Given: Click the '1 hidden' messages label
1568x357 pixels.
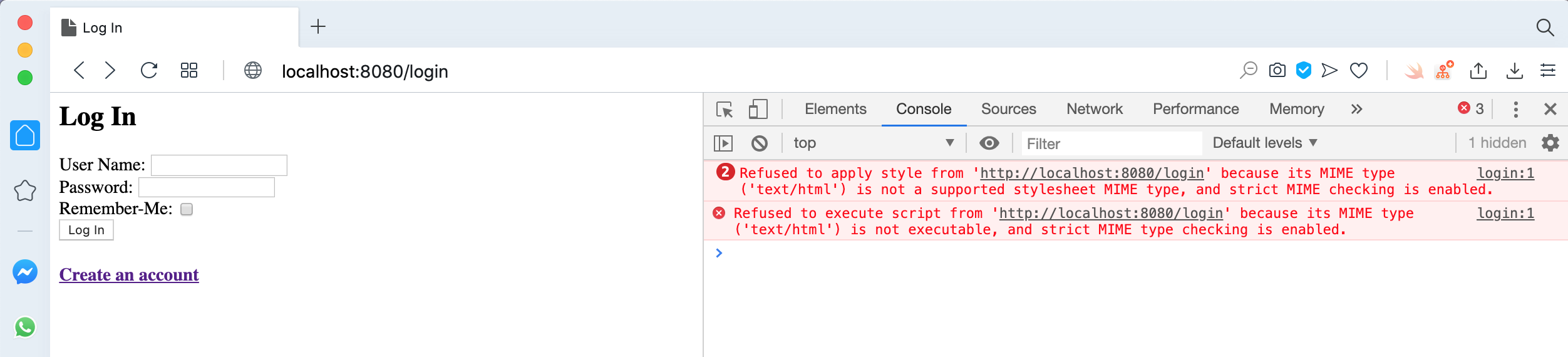Looking at the screenshot, I should click(x=1497, y=143).
